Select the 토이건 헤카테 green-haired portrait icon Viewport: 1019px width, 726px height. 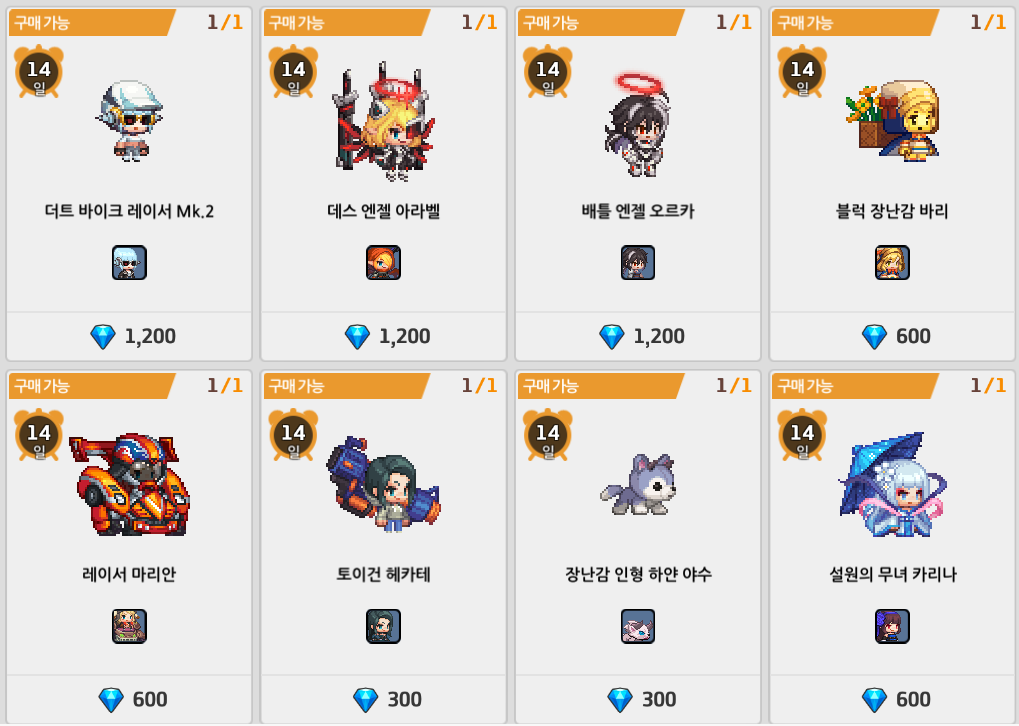click(x=383, y=626)
